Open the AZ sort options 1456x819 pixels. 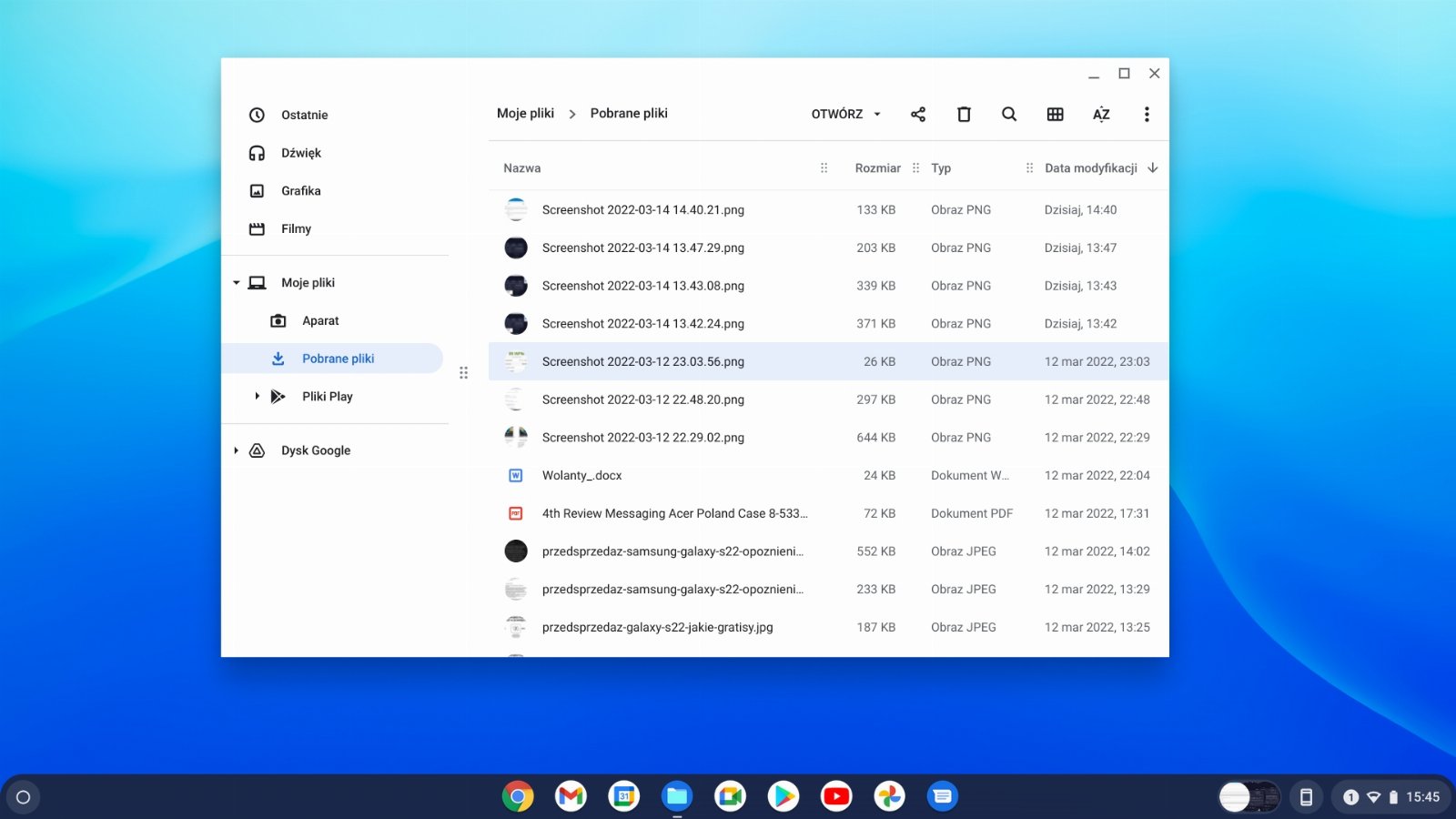coord(1101,114)
